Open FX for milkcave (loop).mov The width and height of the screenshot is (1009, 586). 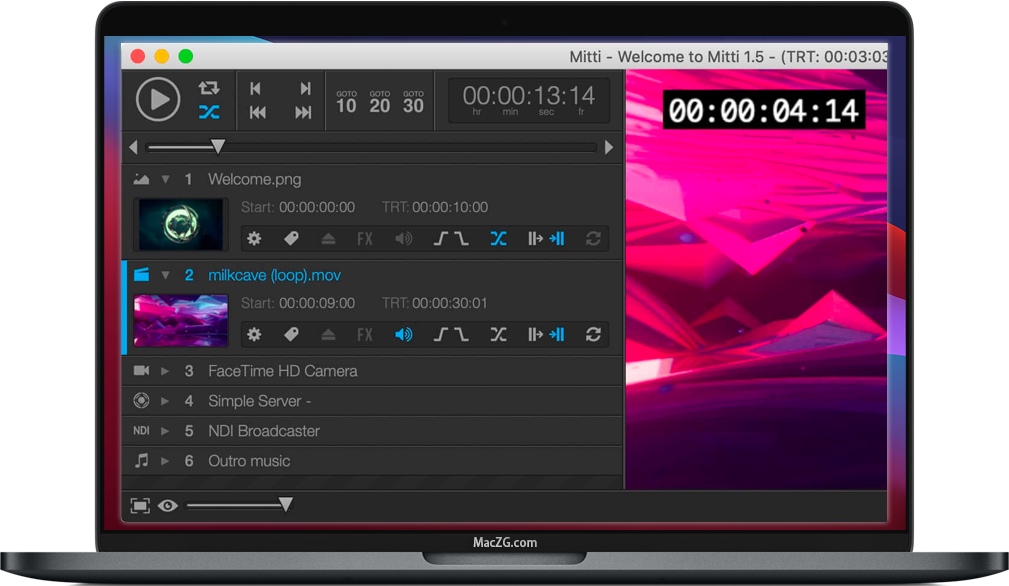coord(365,335)
